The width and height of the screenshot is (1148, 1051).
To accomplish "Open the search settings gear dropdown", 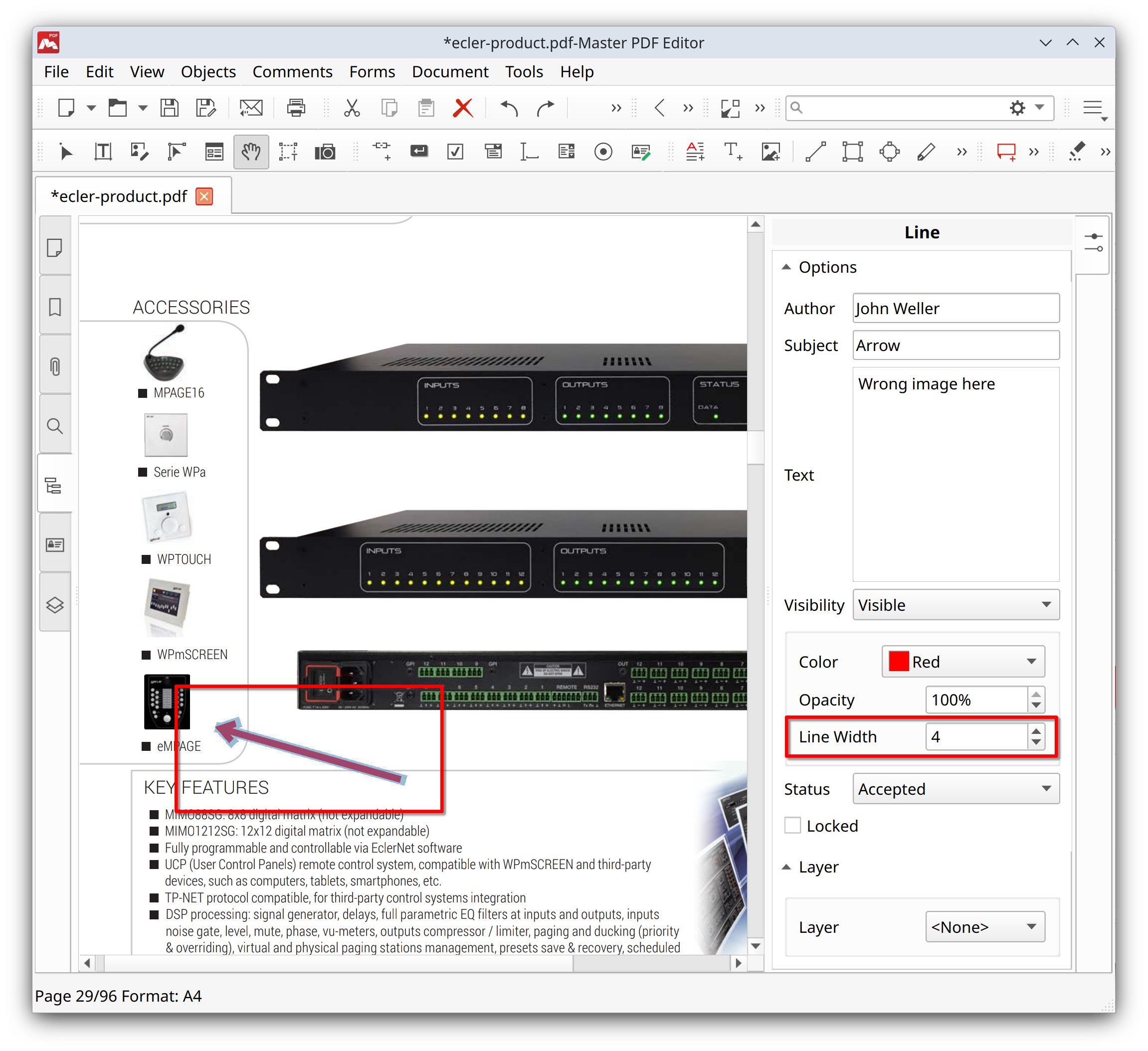I will (x=1026, y=108).
